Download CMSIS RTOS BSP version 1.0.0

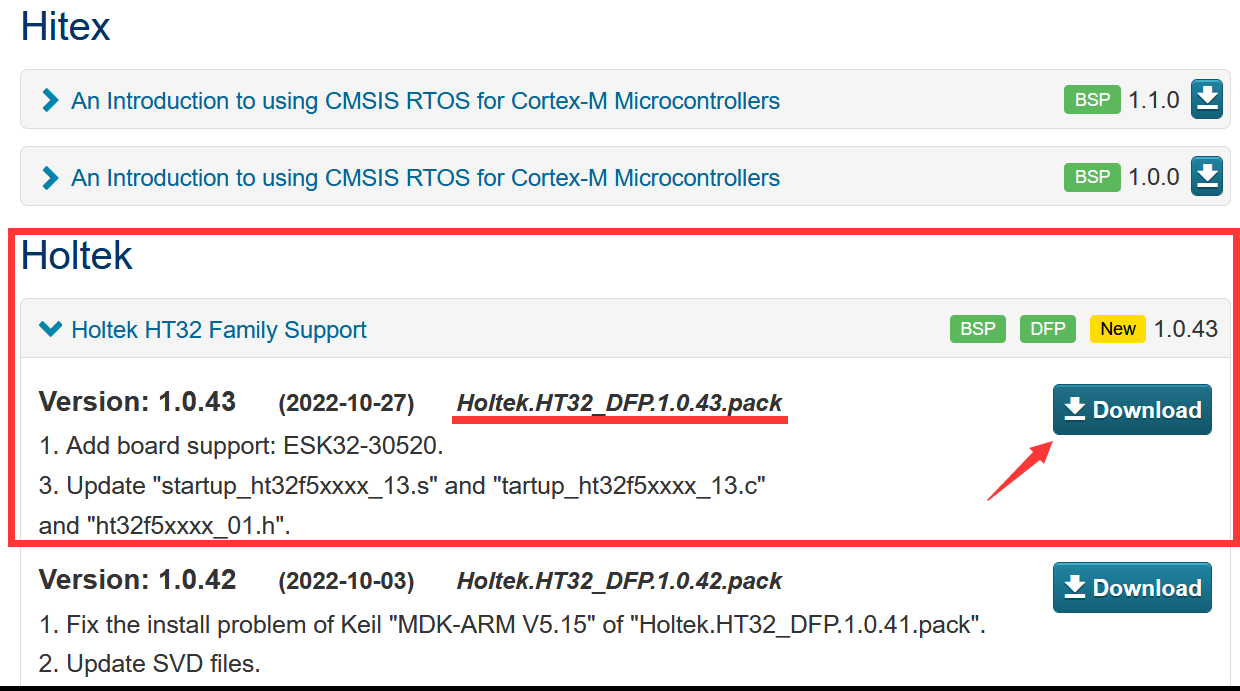(x=1207, y=177)
